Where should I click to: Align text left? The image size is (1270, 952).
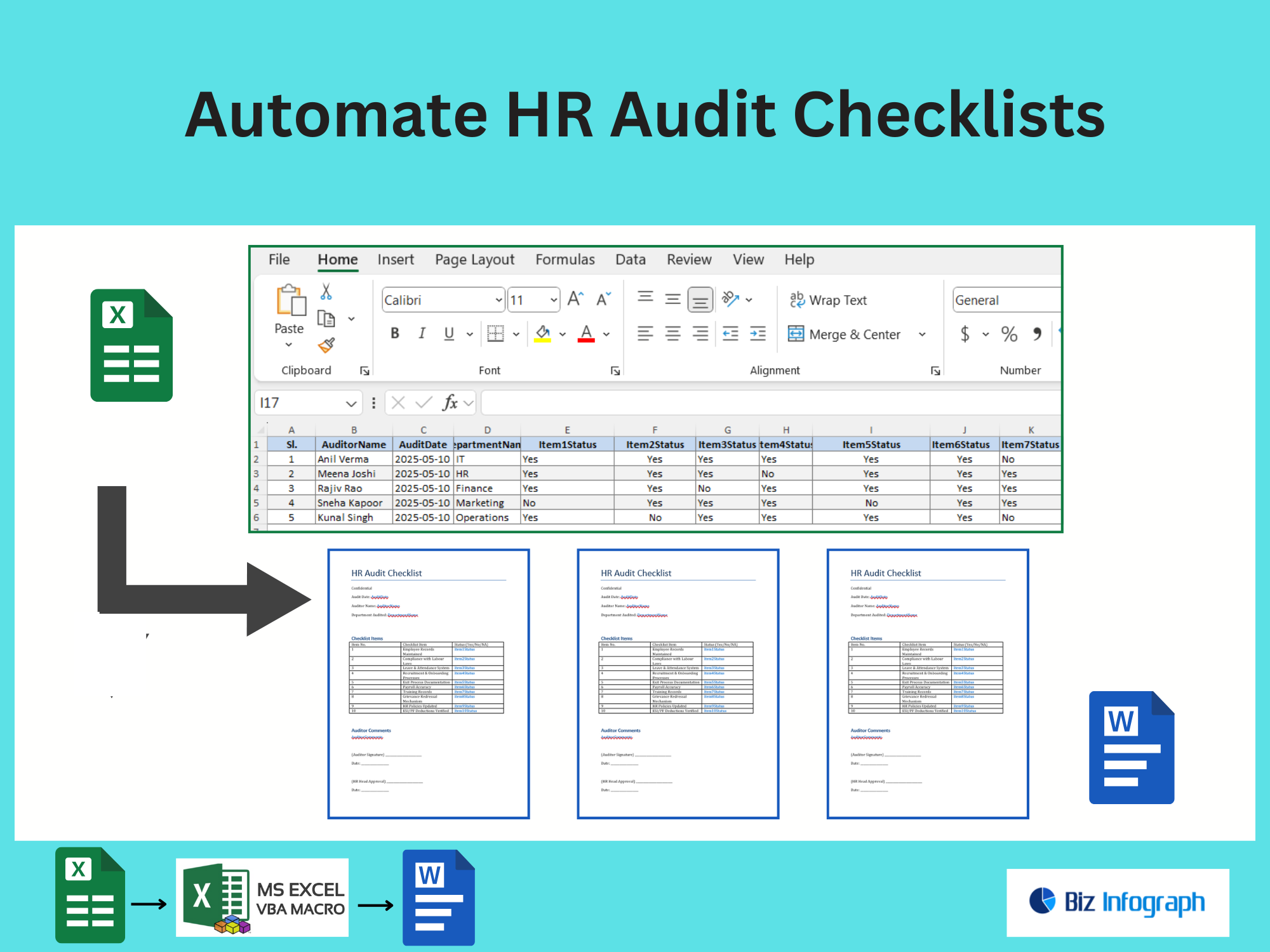pos(645,333)
